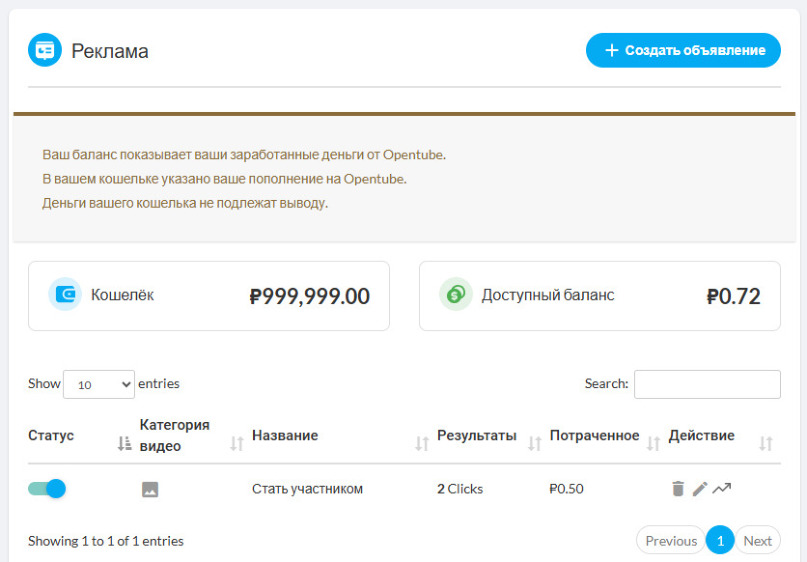Open the show entries dropdown
The image size is (807, 562).
(98, 384)
